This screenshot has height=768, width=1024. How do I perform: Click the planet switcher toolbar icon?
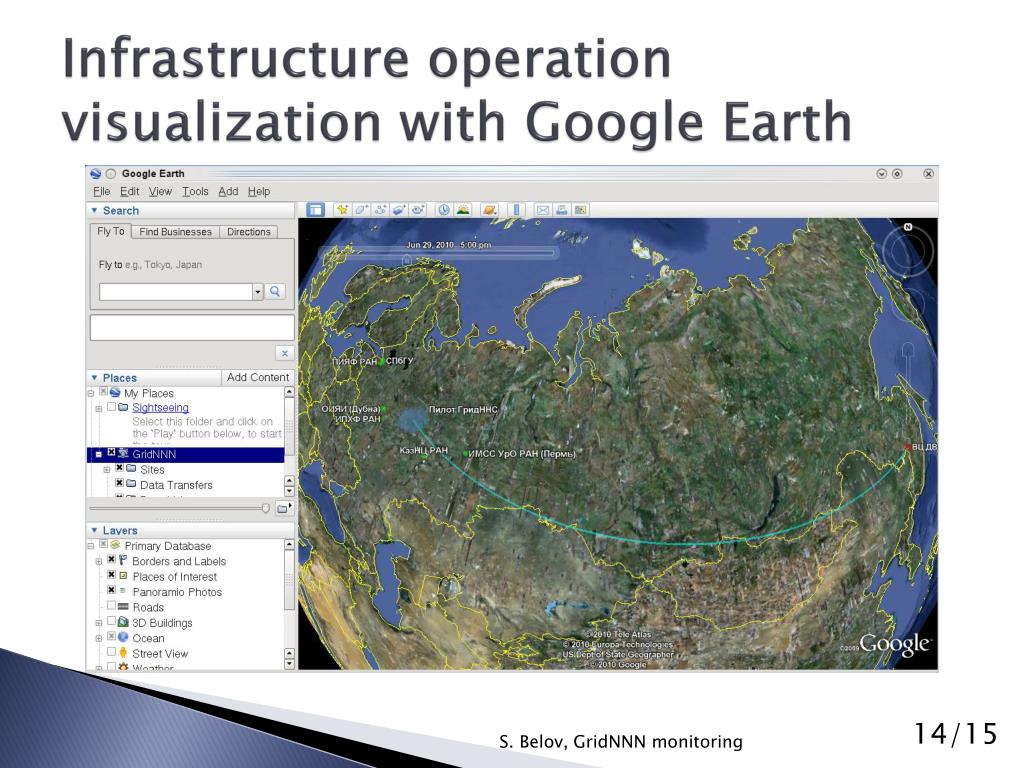[x=489, y=210]
